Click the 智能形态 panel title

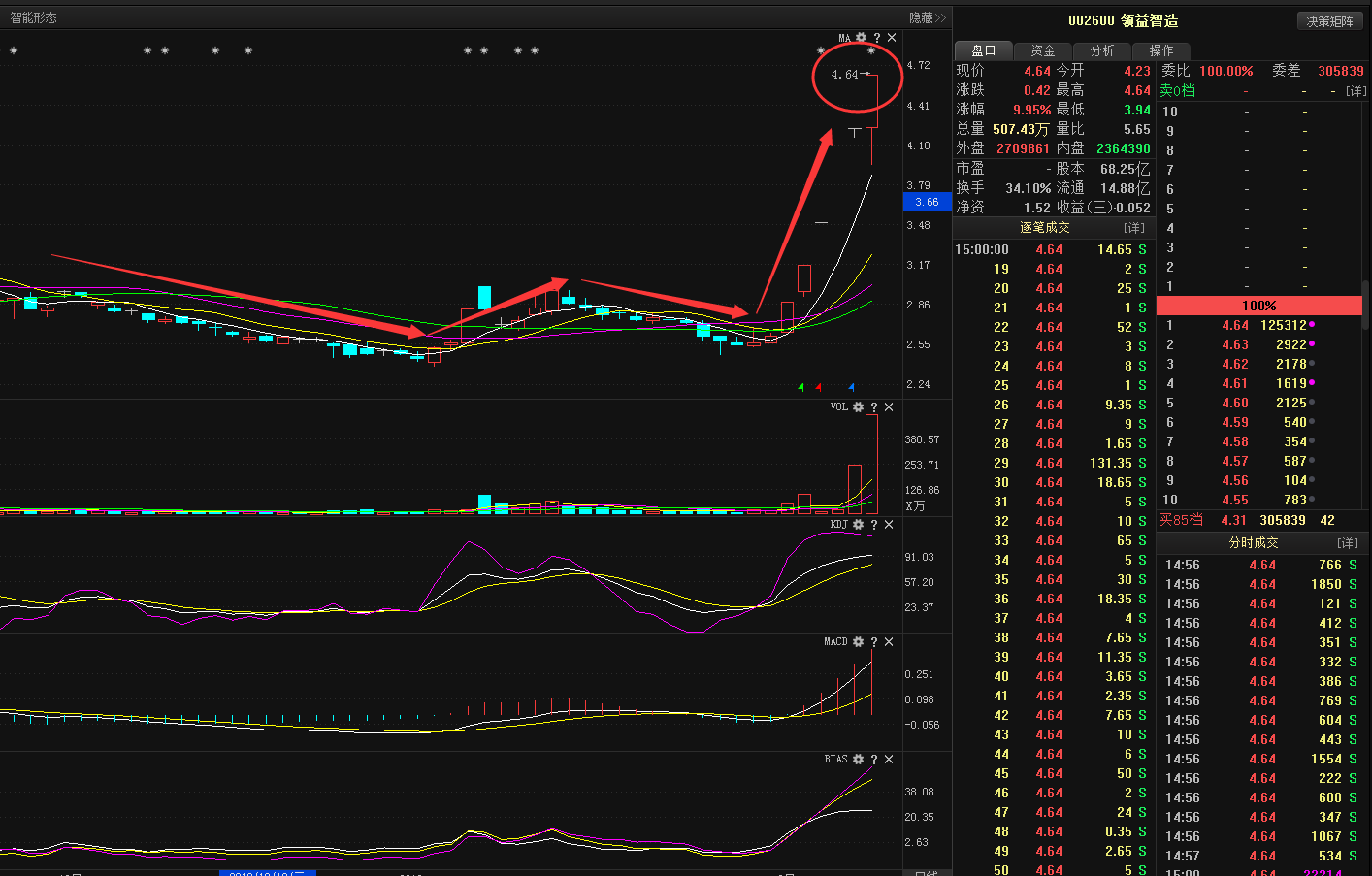34,17
